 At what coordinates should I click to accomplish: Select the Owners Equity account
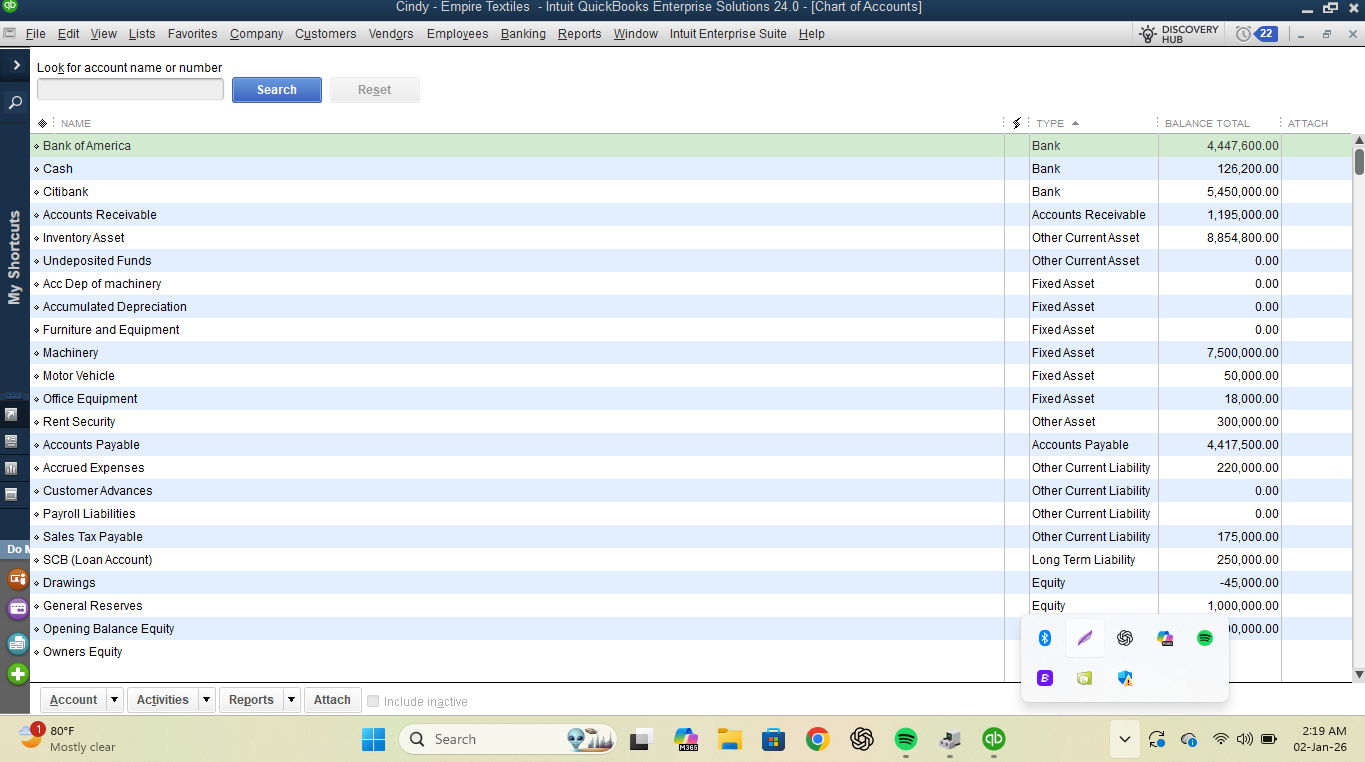tap(83, 652)
